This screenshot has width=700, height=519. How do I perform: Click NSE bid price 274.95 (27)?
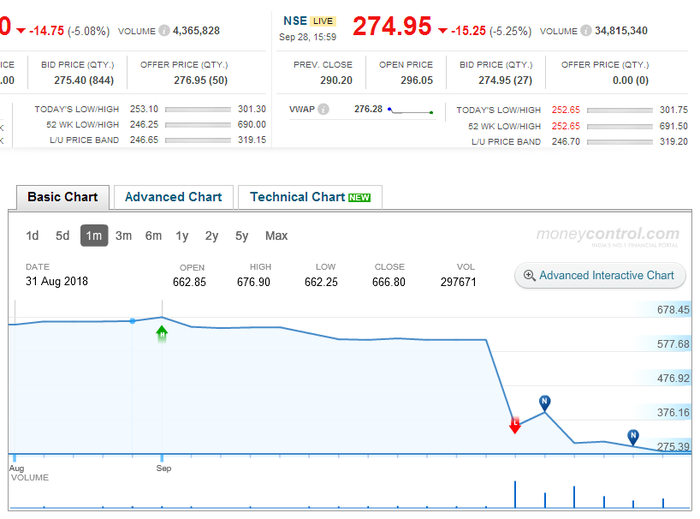(505, 80)
